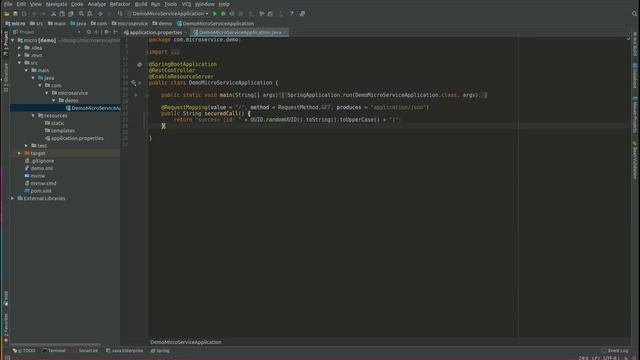Expand the .mvn folder
Viewport: 640px width, 360px height.
pyautogui.click(x=20, y=56)
